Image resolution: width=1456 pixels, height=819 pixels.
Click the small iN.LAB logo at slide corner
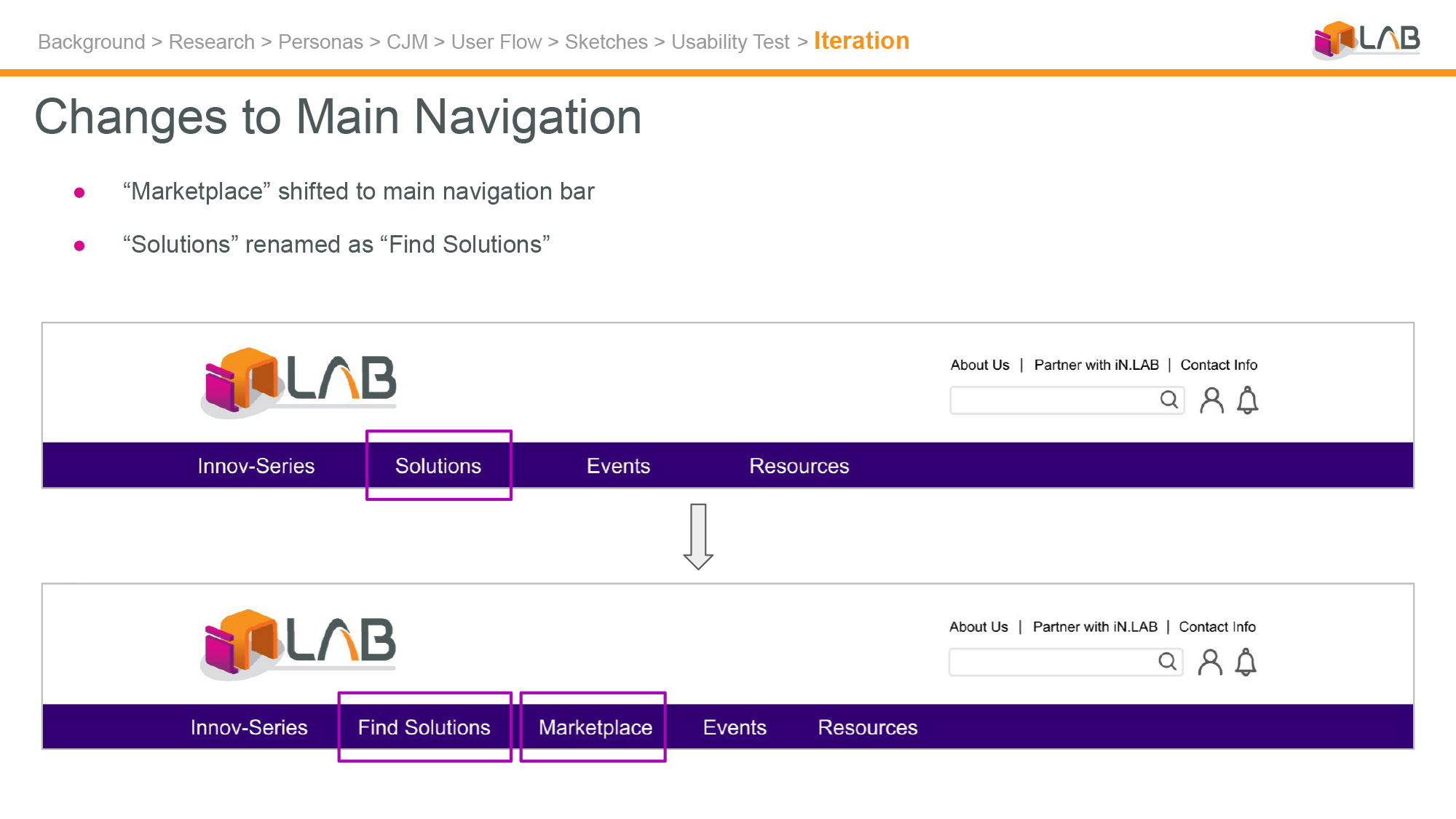pyautogui.click(x=1366, y=39)
